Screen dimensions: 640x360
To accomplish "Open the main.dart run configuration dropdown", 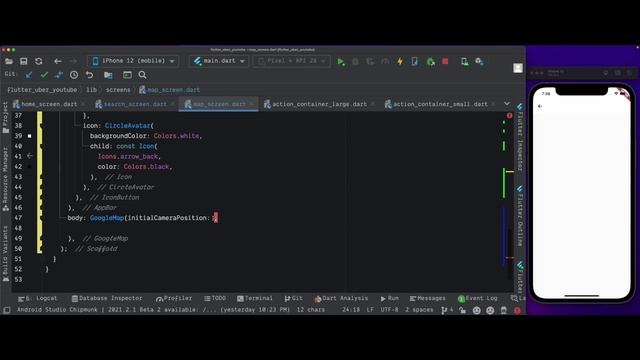I will coord(219,61).
